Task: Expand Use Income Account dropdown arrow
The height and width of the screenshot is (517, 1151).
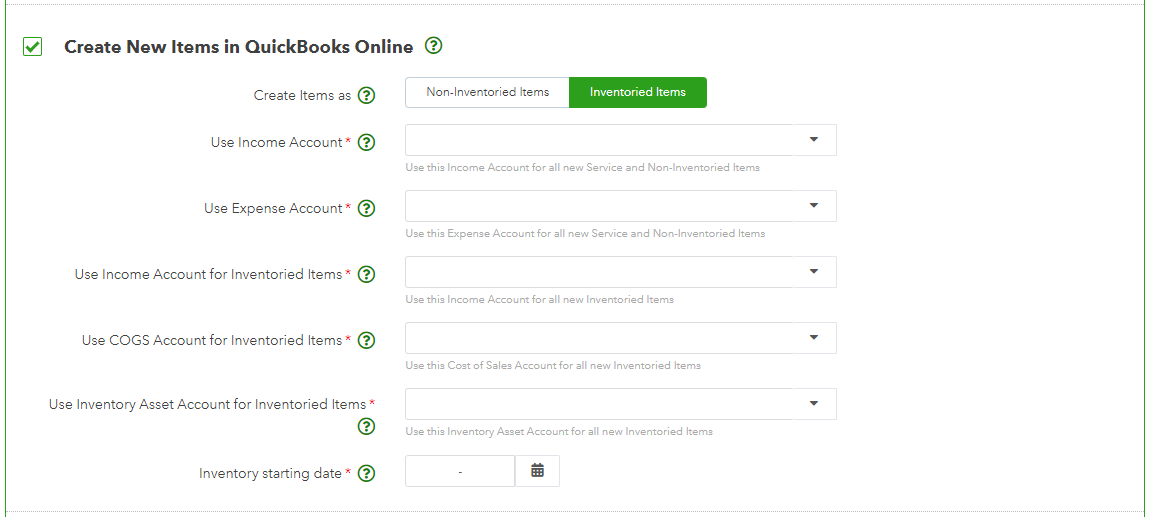Action: click(x=813, y=140)
